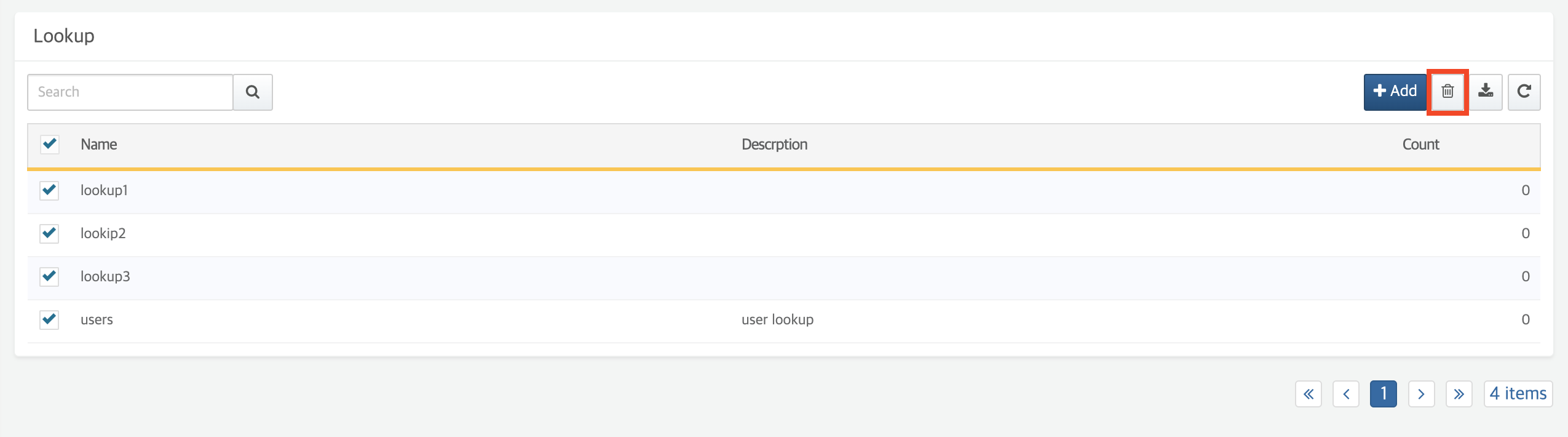The width and height of the screenshot is (1568, 437).
Task: Jump to the last page
Action: click(x=1459, y=394)
